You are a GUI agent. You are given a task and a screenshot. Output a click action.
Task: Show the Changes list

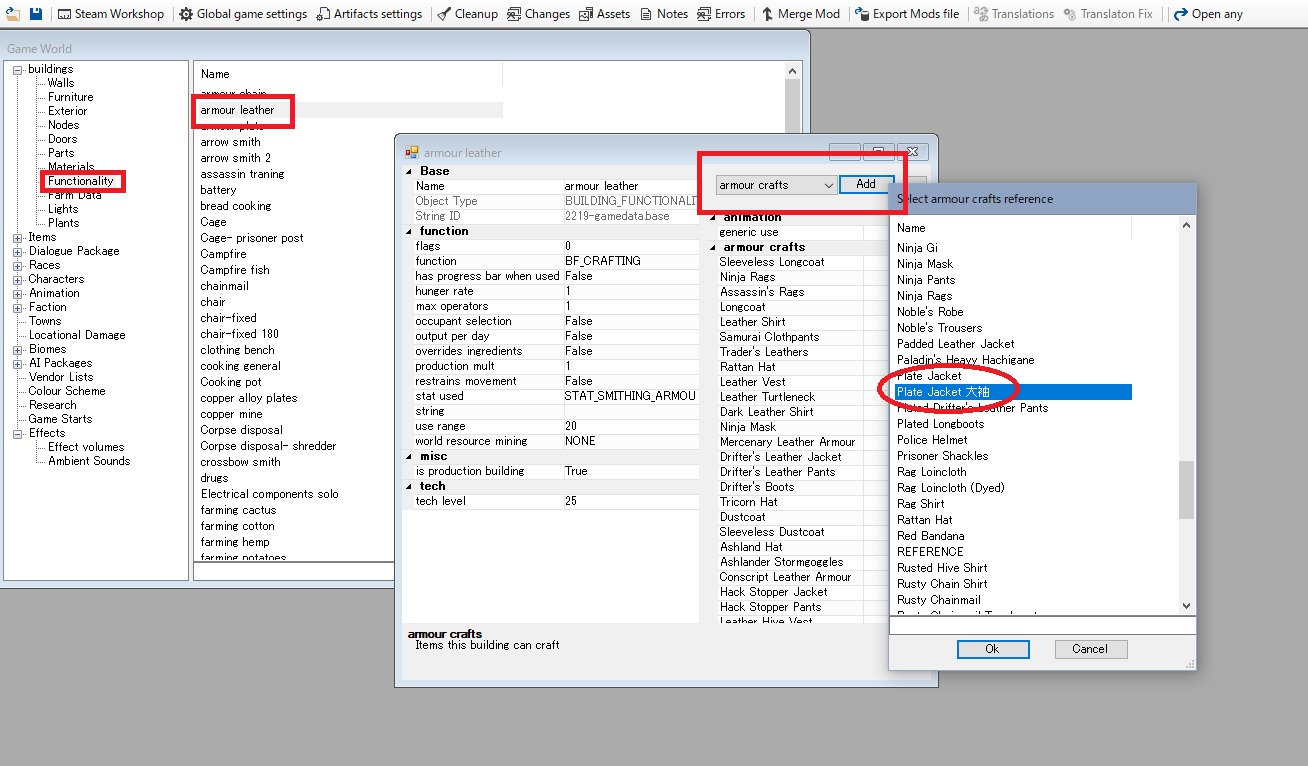point(538,14)
